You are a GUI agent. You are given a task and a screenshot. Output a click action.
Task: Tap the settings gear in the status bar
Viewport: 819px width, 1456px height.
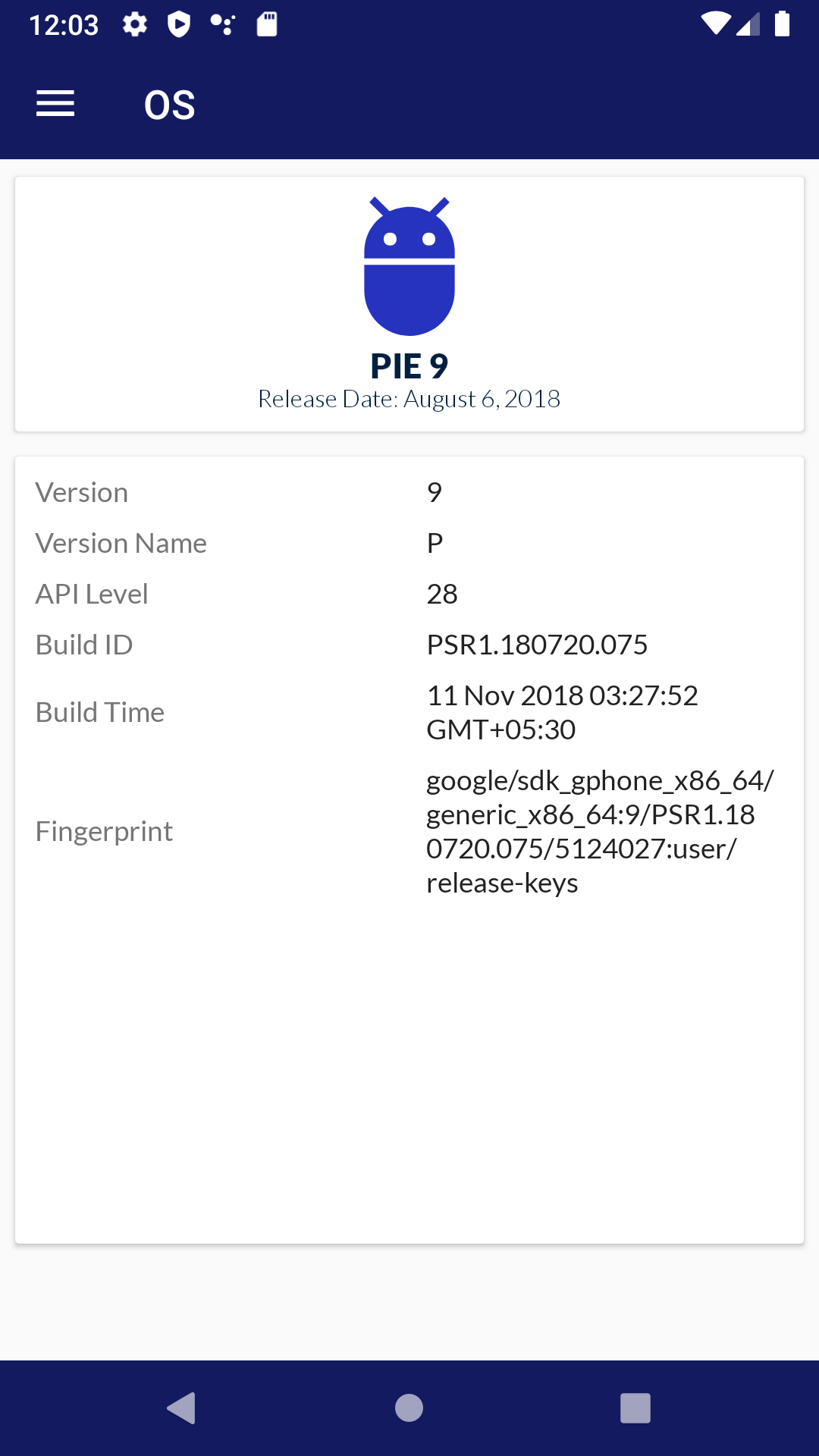(x=133, y=24)
